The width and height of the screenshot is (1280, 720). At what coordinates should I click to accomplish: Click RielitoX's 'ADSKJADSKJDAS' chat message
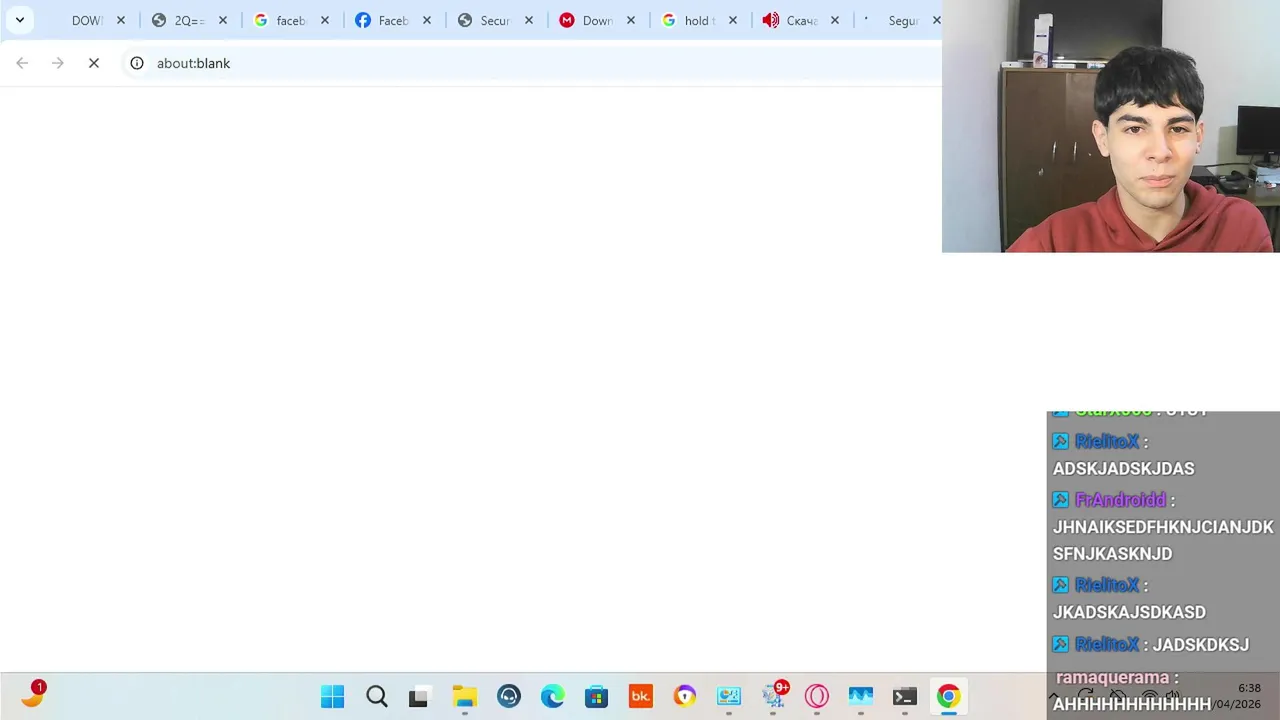point(1123,468)
